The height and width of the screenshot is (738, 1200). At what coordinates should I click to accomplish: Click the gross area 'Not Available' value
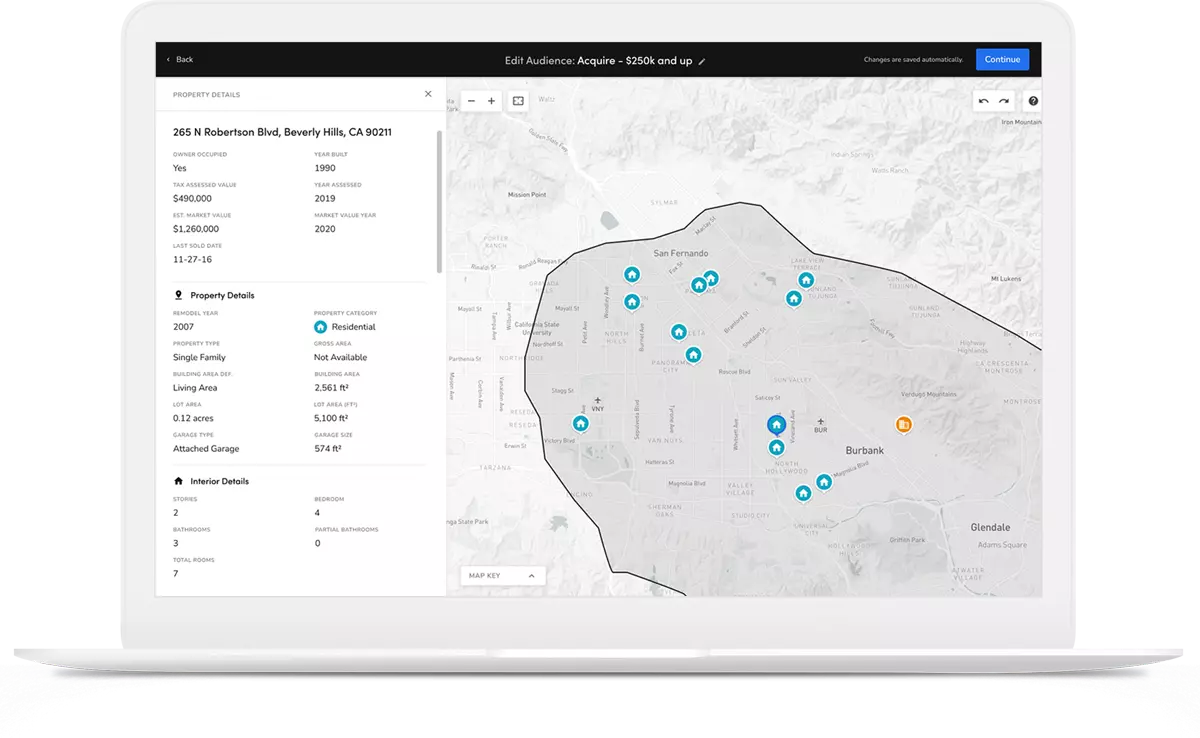coord(340,357)
